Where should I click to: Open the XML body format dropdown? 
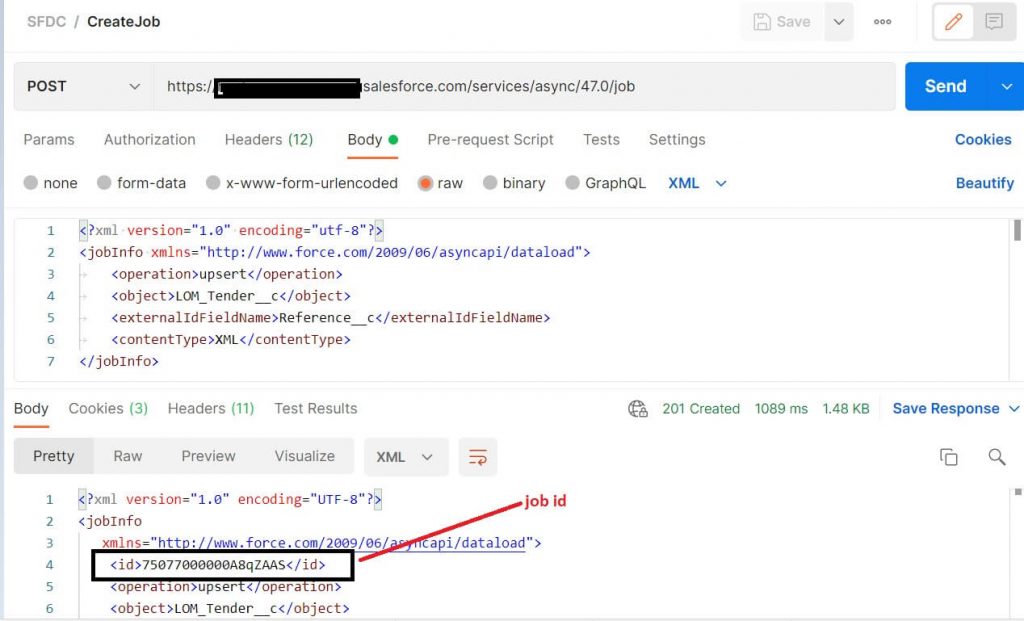[x=697, y=183]
